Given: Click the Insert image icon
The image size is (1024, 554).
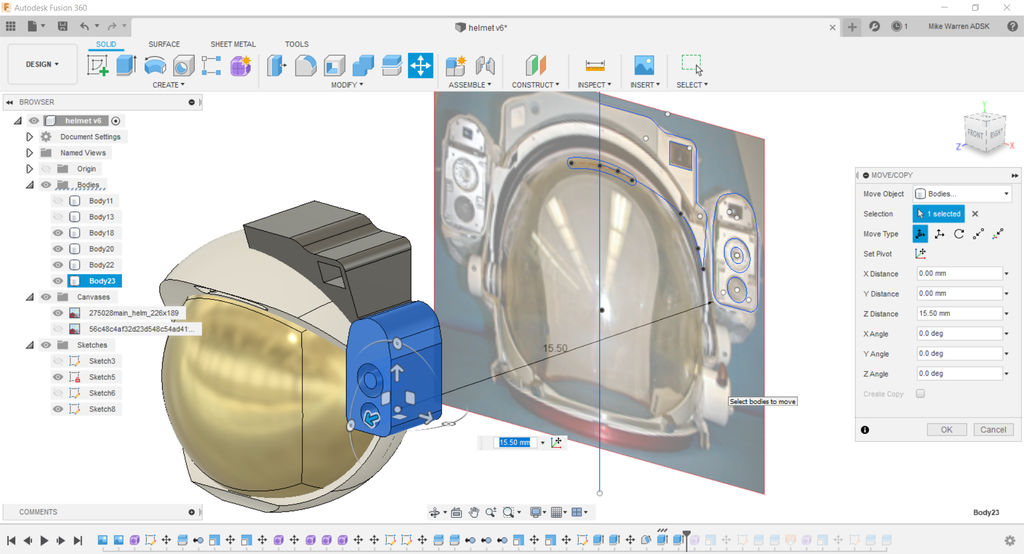Looking at the screenshot, I should pos(644,65).
